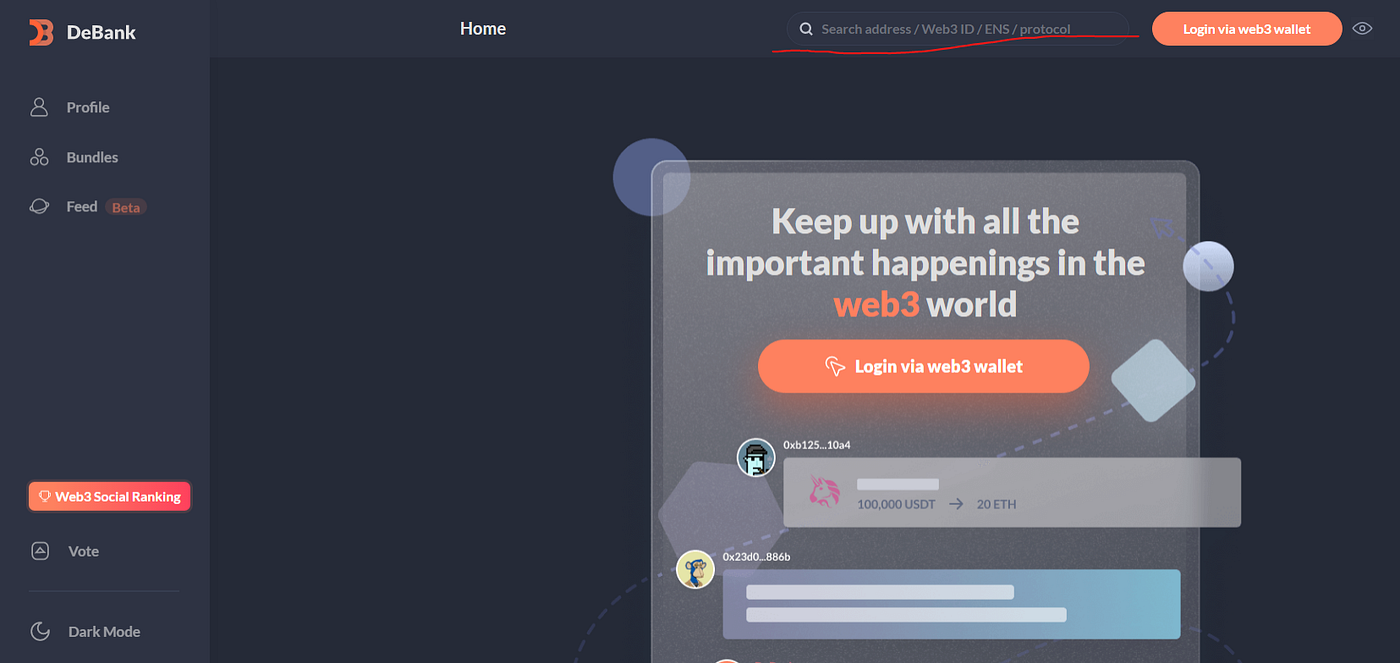Click the large center Login via web3 wallet button
The width and height of the screenshot is (1400, 663).
[x=923, y=366]
